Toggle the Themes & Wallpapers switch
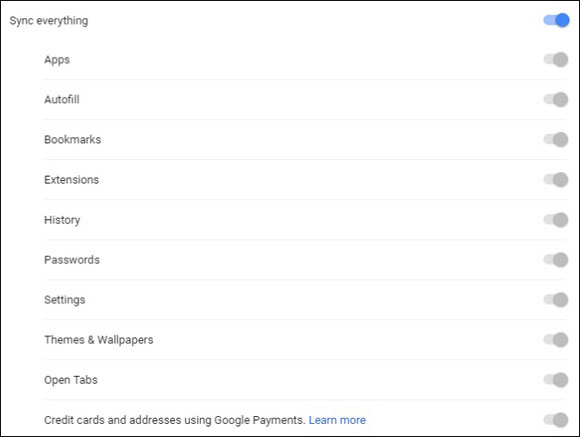The width and height of the screenshot is (580, 437). [556, 340]
